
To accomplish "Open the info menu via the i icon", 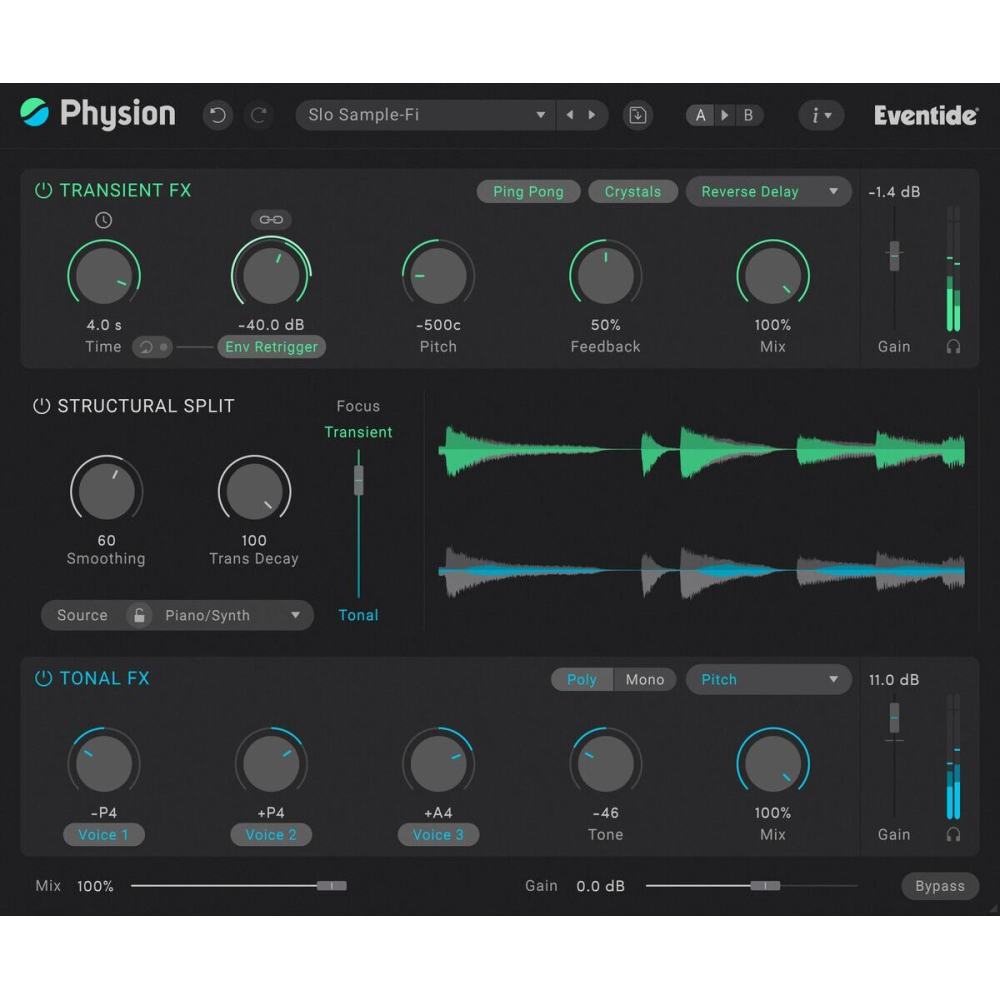I will [820, 115].
